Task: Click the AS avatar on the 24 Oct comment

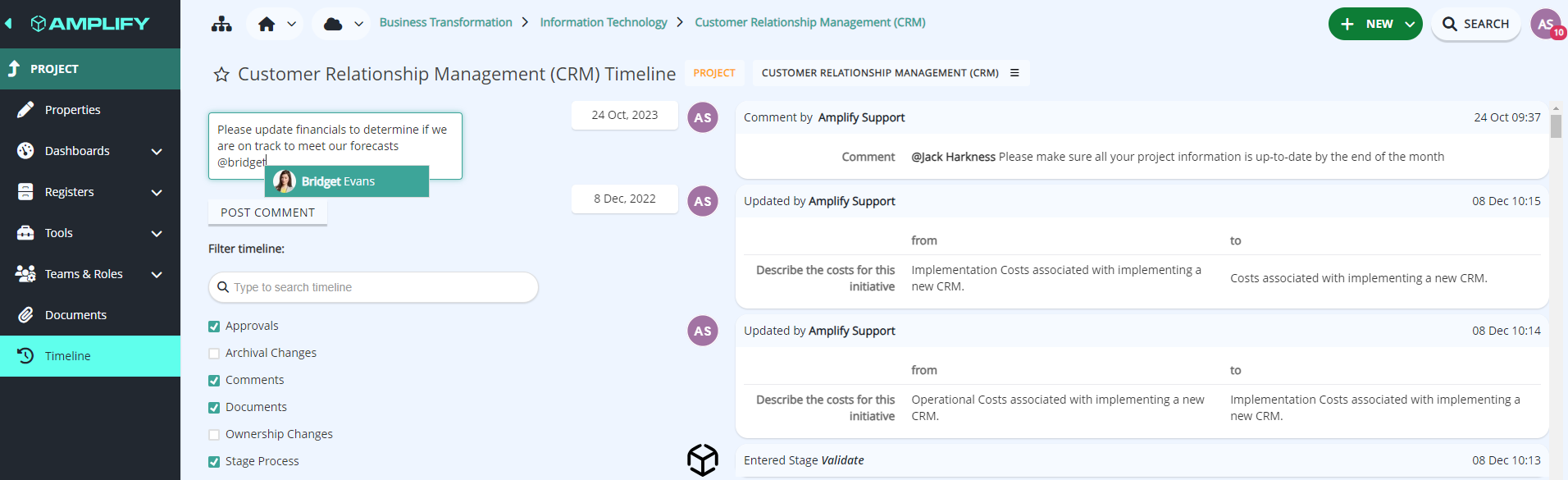Action: 703,117
